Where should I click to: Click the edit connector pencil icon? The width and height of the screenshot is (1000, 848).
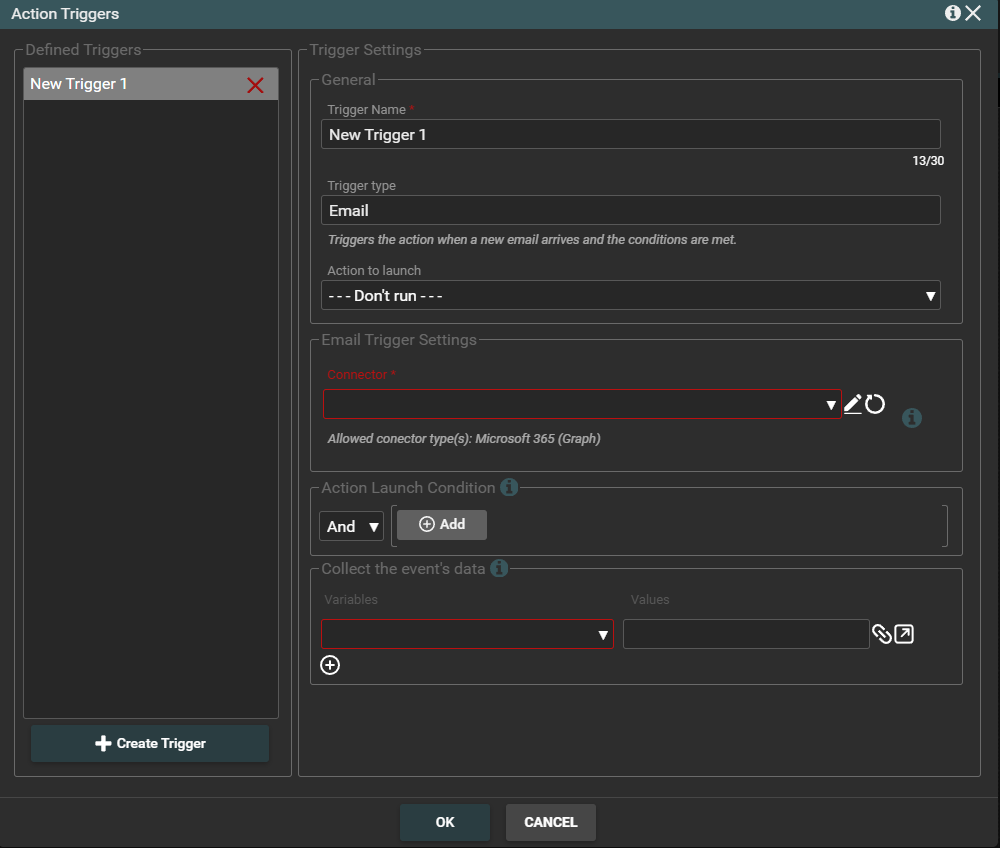852,404
